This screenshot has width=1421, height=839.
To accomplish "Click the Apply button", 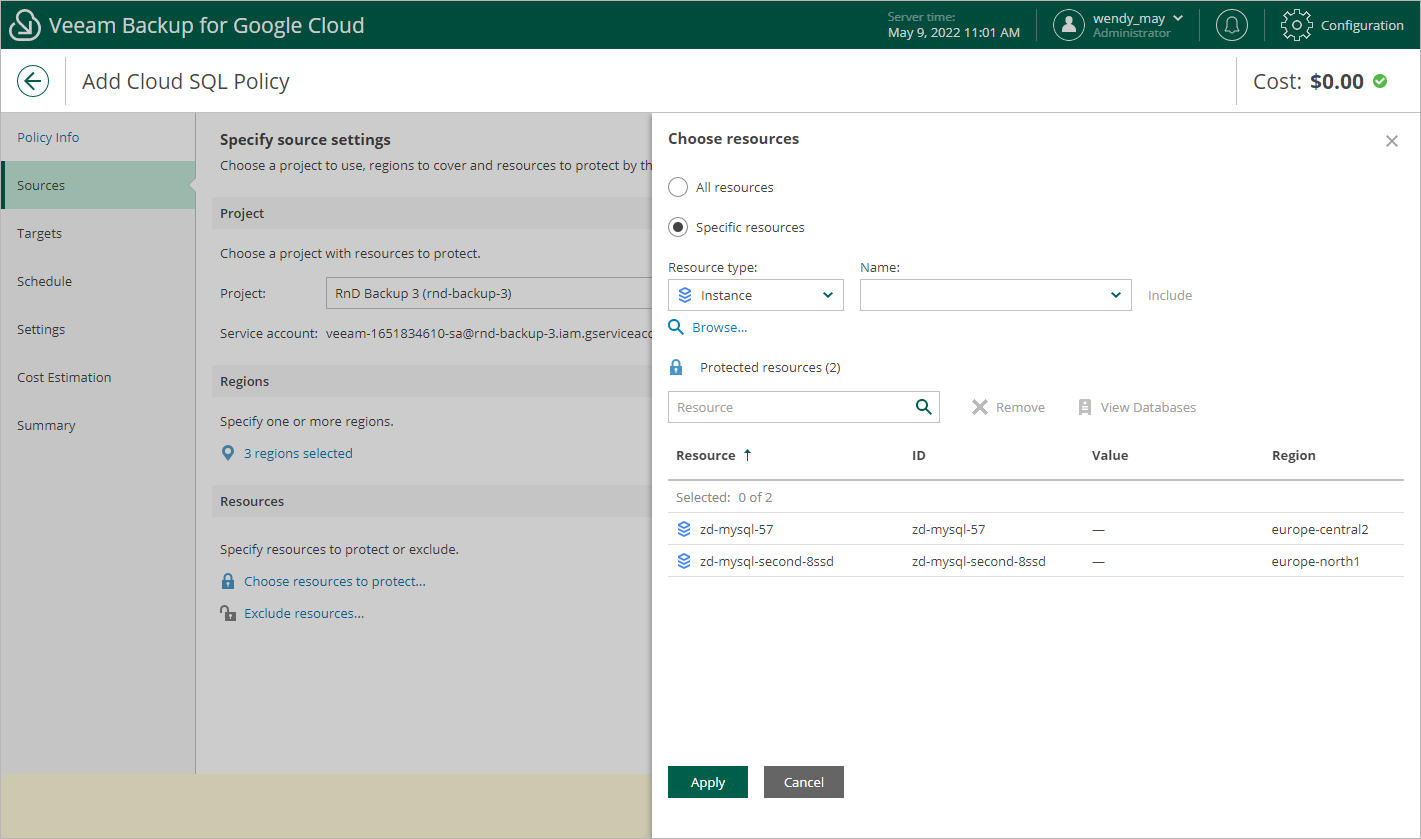I will coord(708,782).
